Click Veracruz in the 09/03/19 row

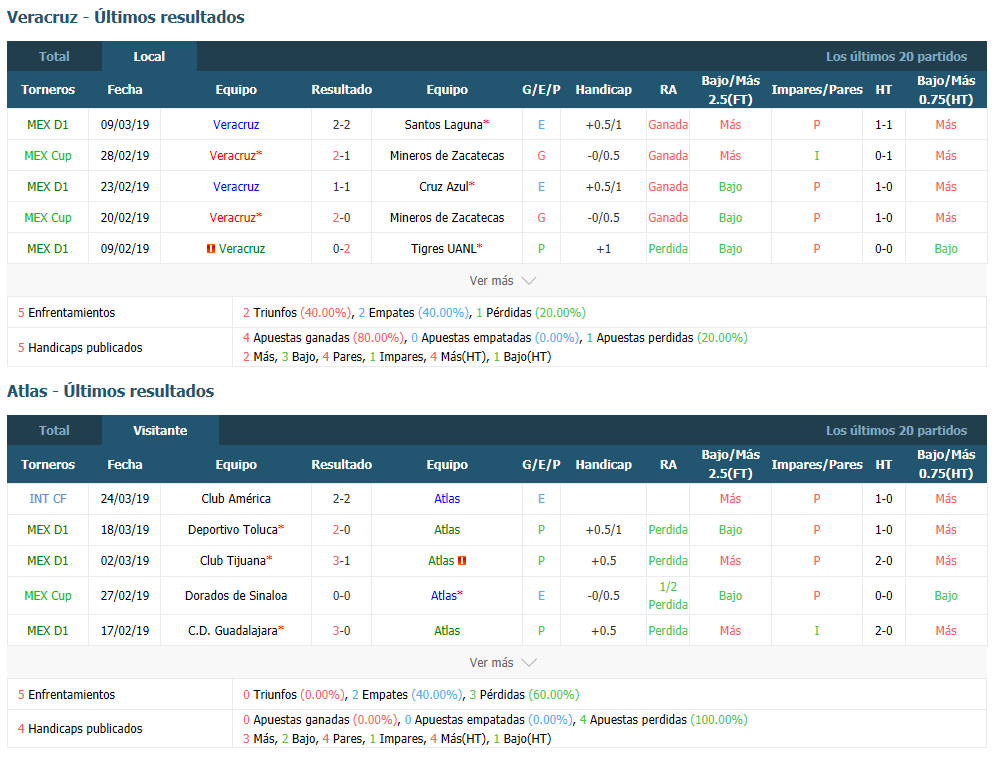236,124
